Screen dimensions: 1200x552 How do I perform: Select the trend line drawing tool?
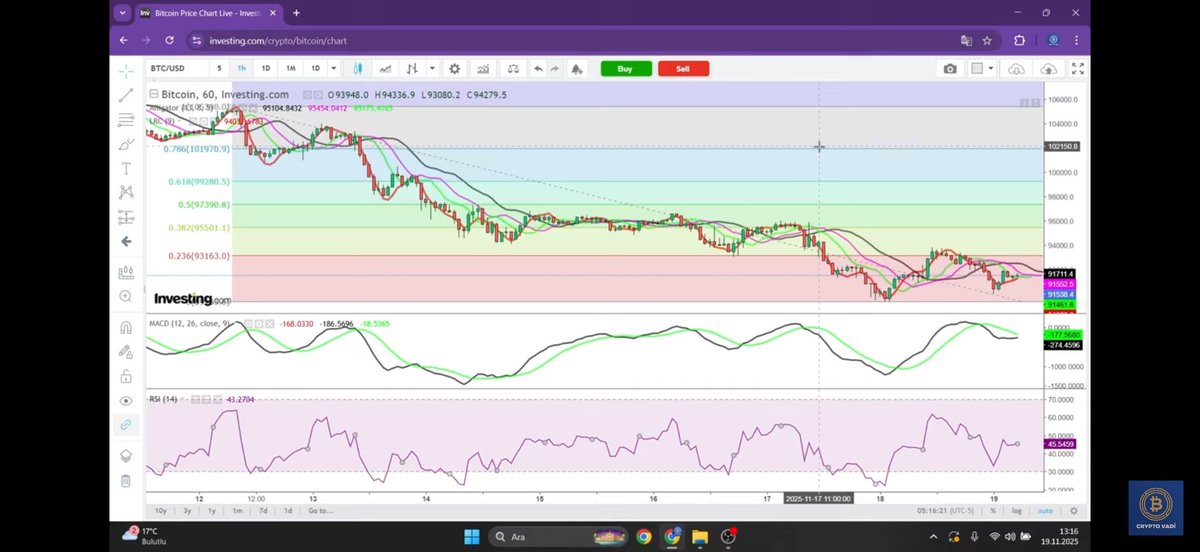[x=126, y=96]
